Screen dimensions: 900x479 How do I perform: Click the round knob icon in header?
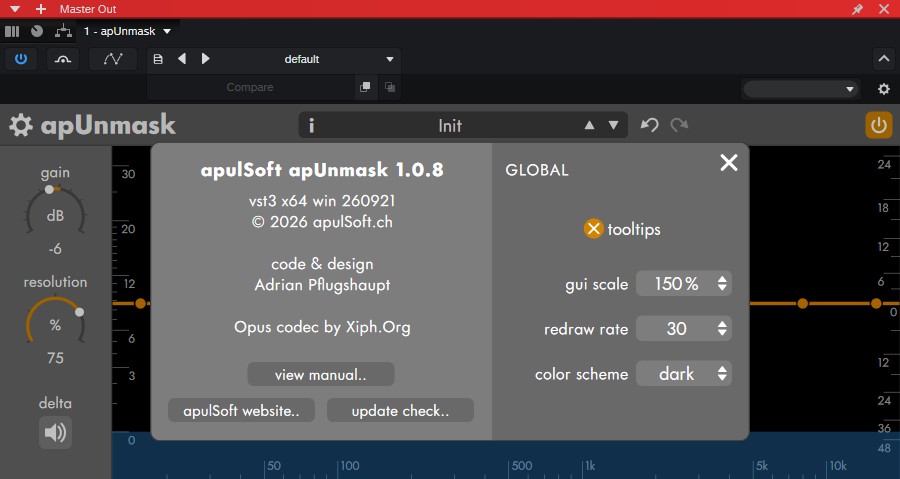click(37, 31)
